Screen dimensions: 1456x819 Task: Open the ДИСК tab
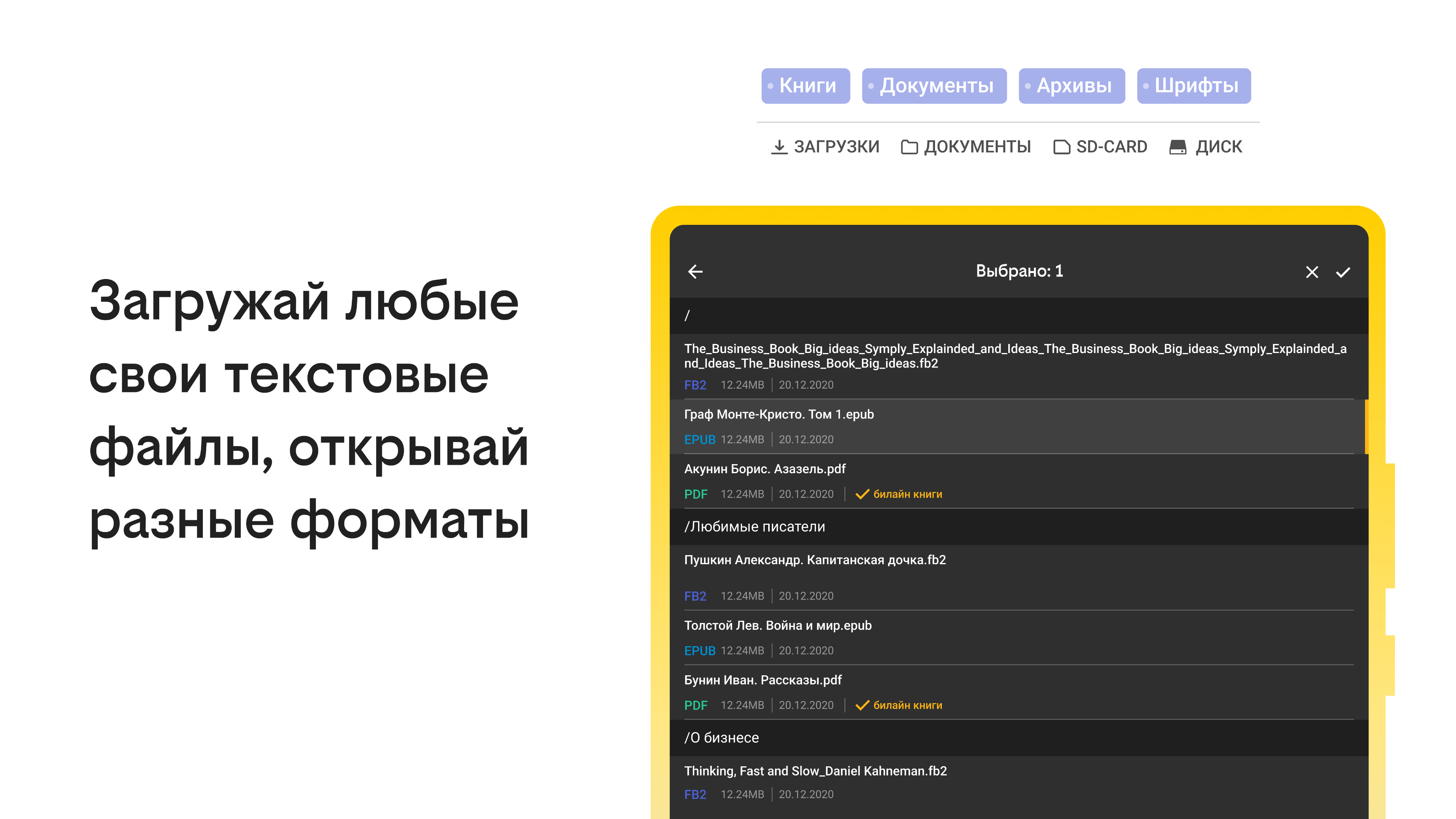tap(1206, 147)
